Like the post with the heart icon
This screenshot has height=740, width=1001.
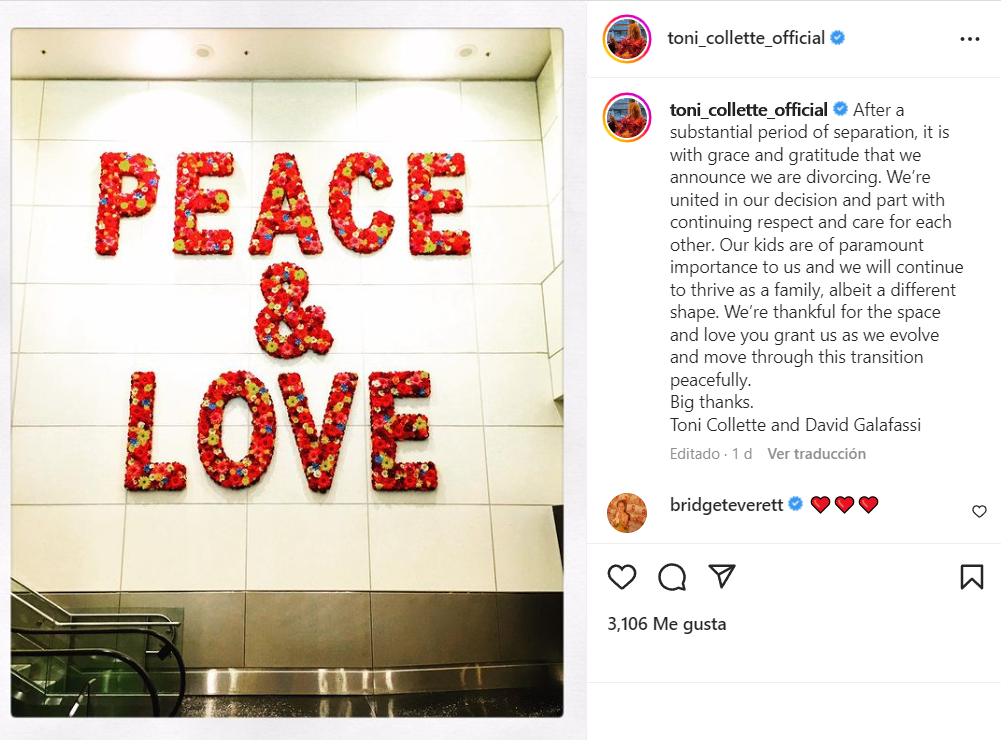621,577
